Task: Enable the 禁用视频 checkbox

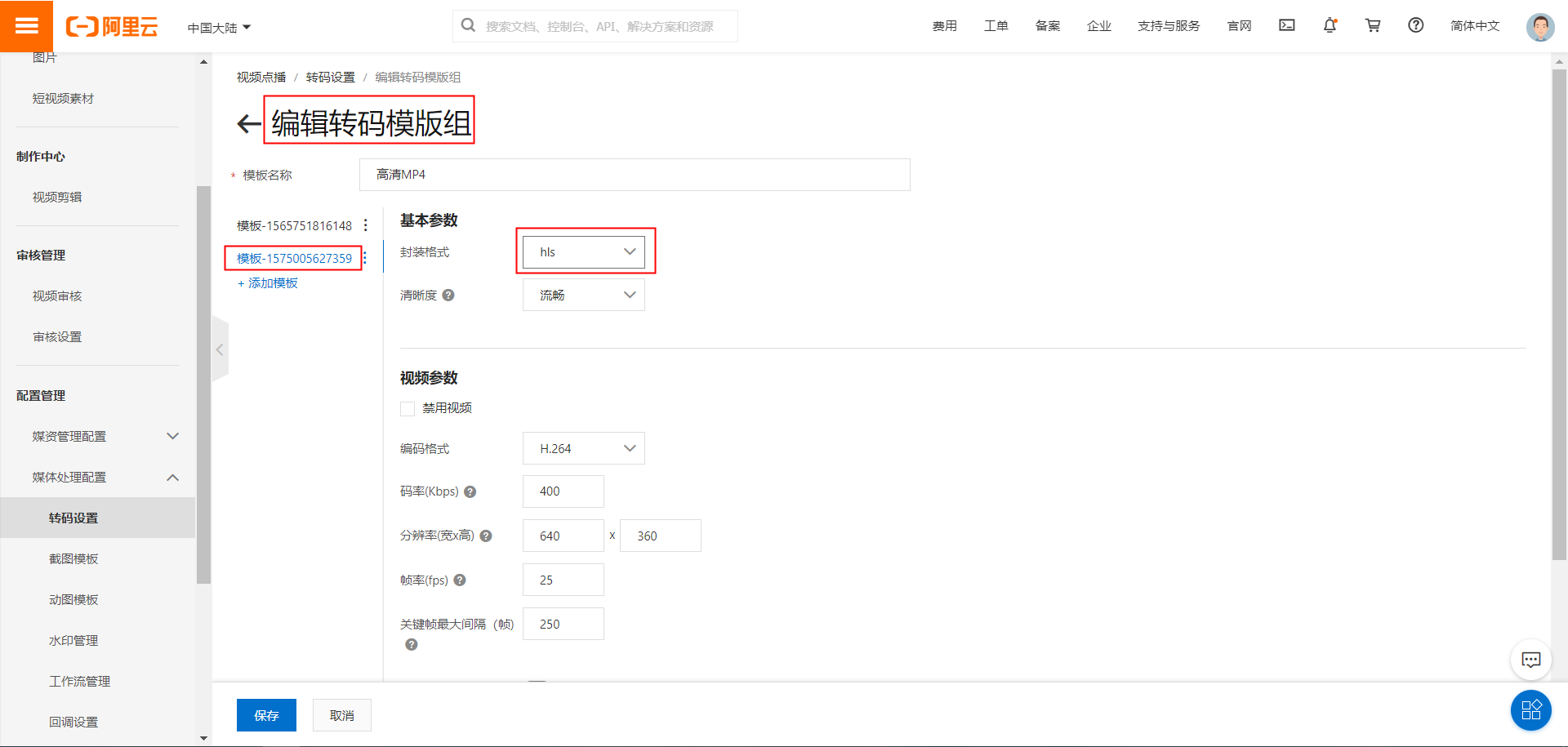Action: pyautogui.click(x=408, y=409)
